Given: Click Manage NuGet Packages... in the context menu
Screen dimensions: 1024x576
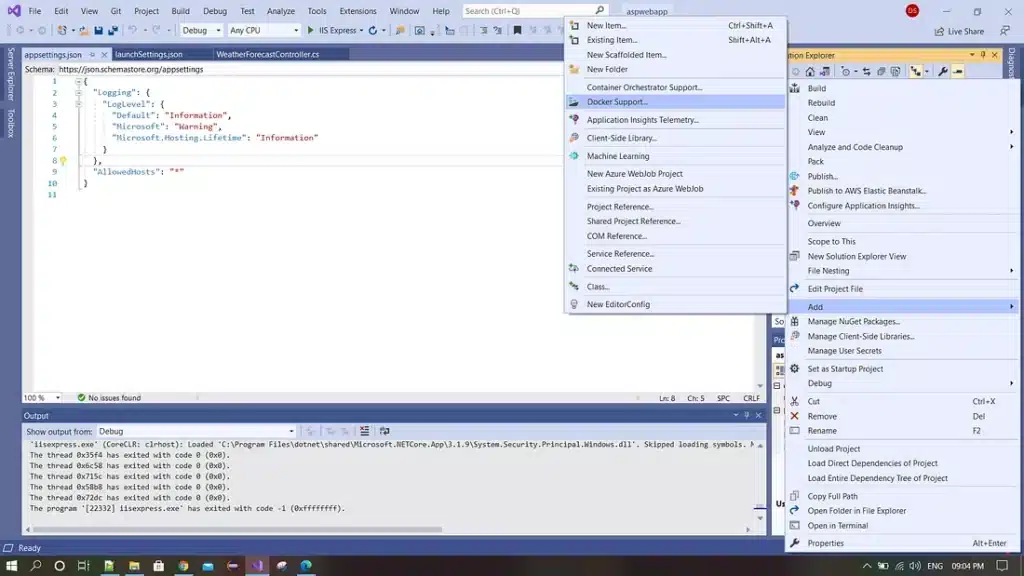Looking at the screenshot, I should (x=905, y=321).
